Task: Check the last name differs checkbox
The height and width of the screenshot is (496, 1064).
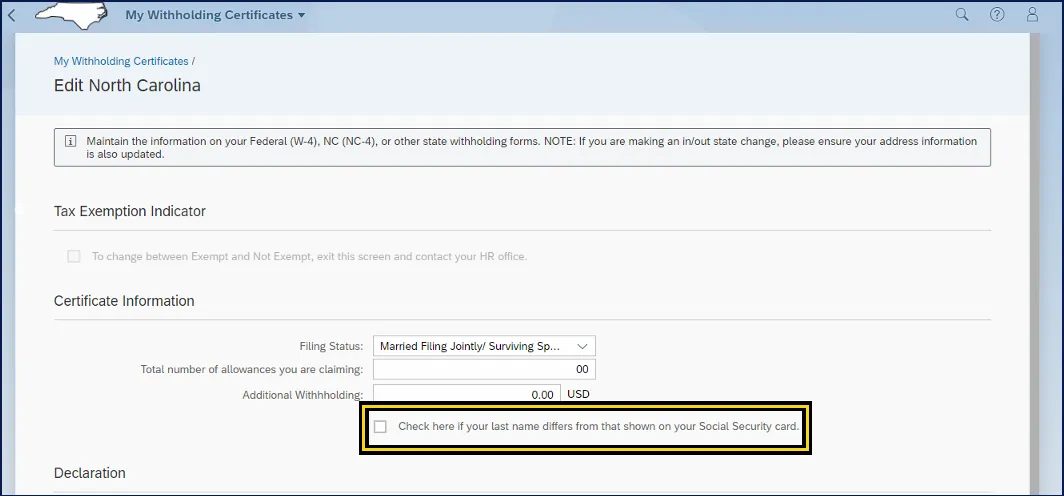Action: pyautogui.click(x=380, y=427)
